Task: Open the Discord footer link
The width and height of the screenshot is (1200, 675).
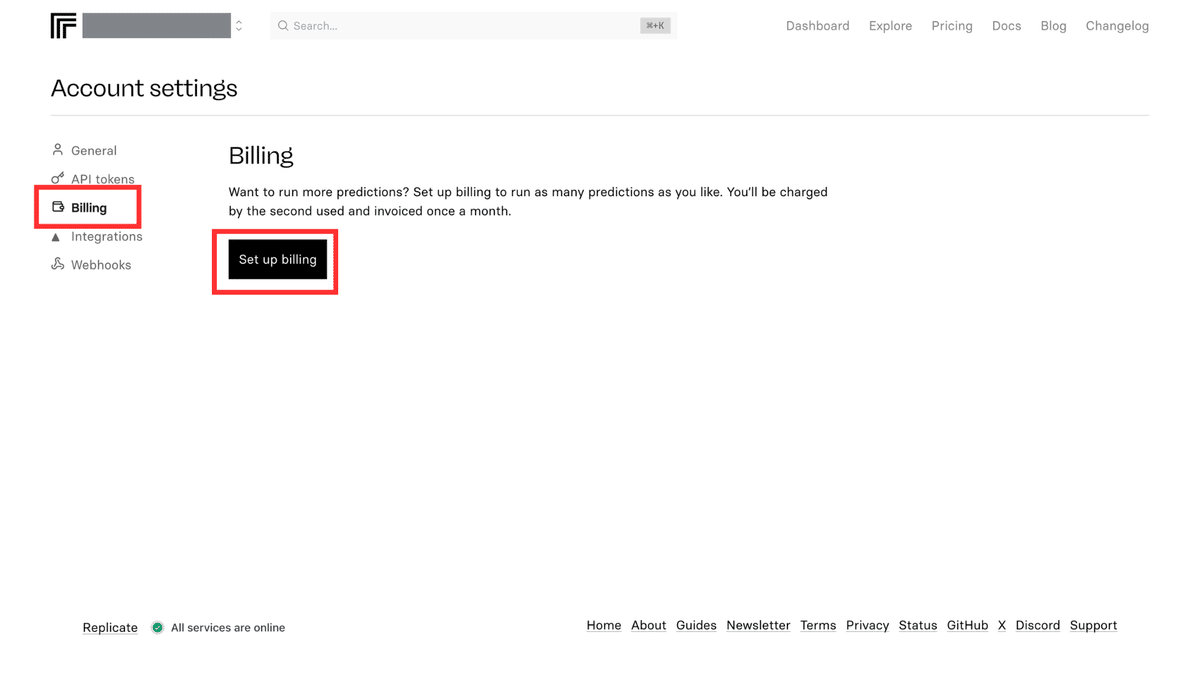Action: tap(1038, 625)
